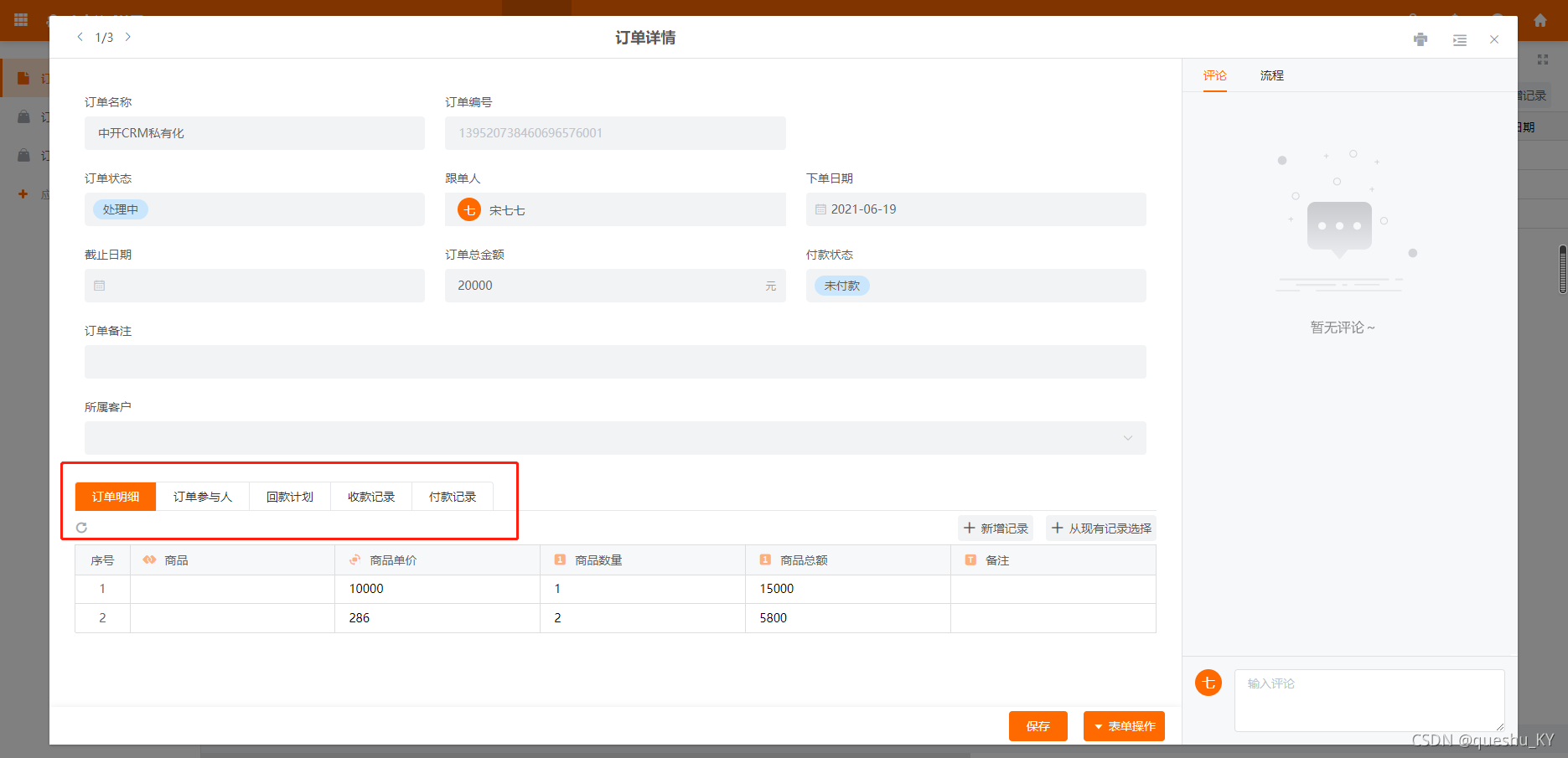Open the 回款计划 tab
1568x758 pixels.
point(289,496)
